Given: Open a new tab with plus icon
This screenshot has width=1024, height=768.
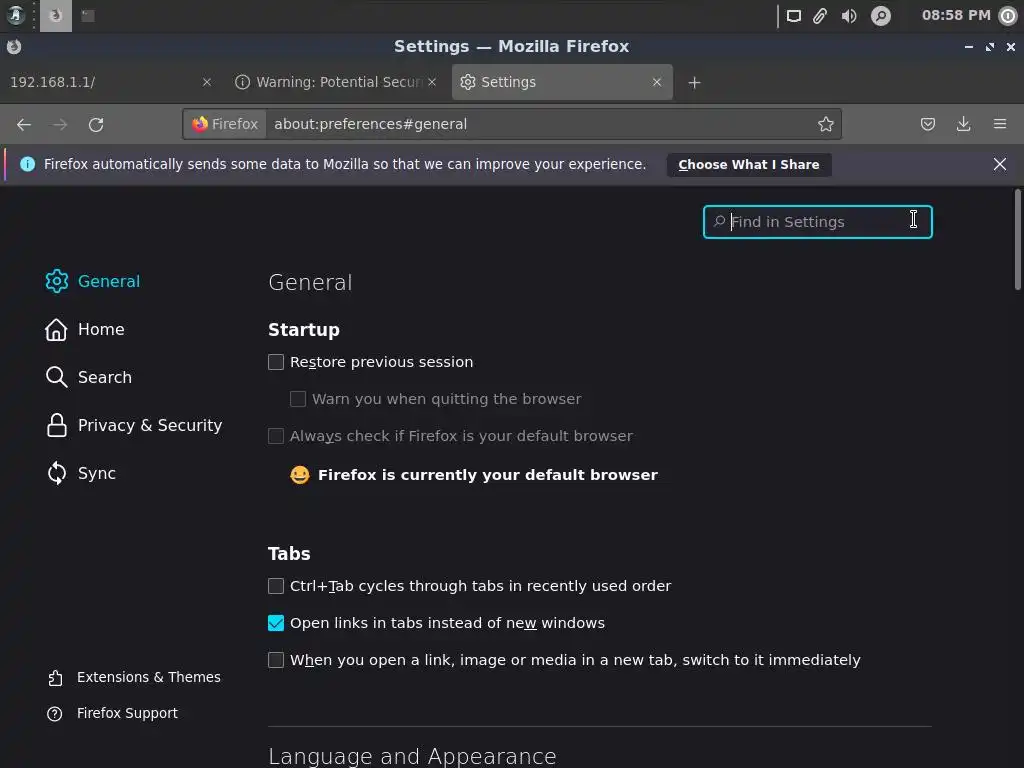Looking at the screenshot, I should 695,82.
